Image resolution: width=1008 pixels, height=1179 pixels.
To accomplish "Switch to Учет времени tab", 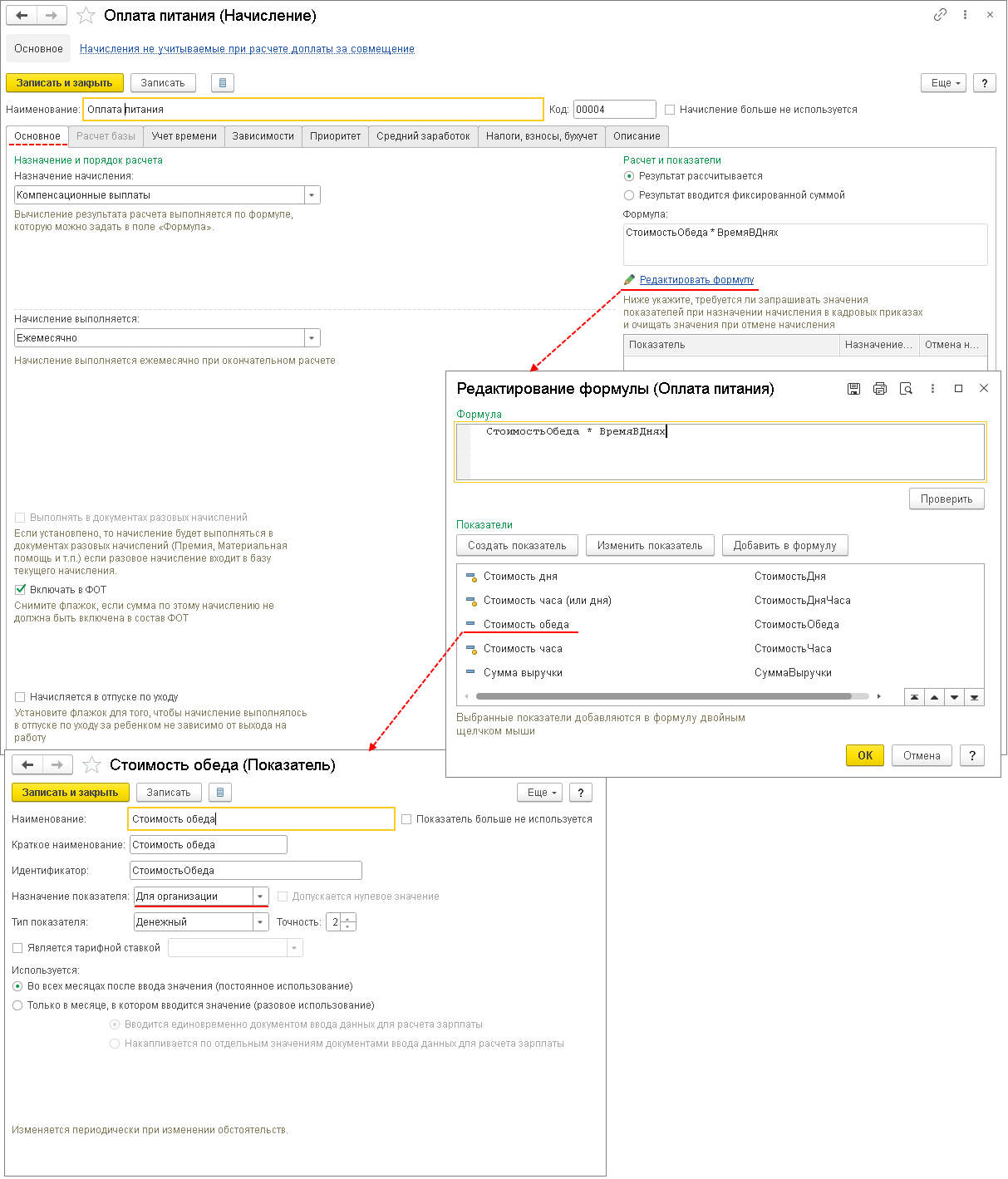I will pos(184,136).
